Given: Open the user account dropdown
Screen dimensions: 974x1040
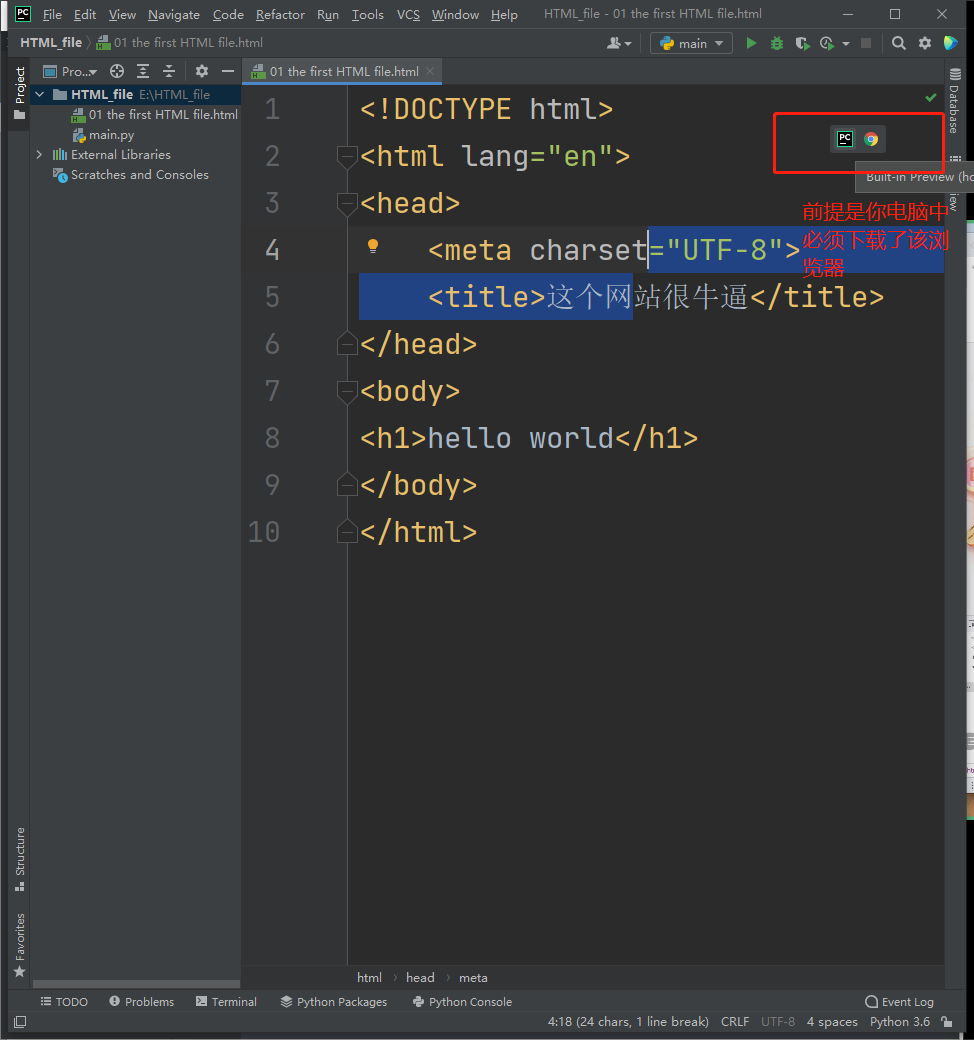Looking at the screenshot, I should [x=619, y=43].
